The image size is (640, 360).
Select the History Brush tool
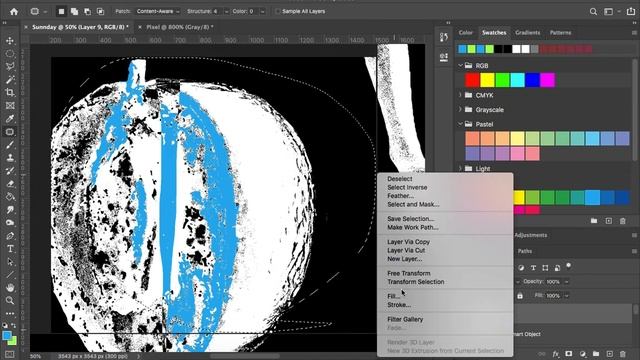coord(10,171)
